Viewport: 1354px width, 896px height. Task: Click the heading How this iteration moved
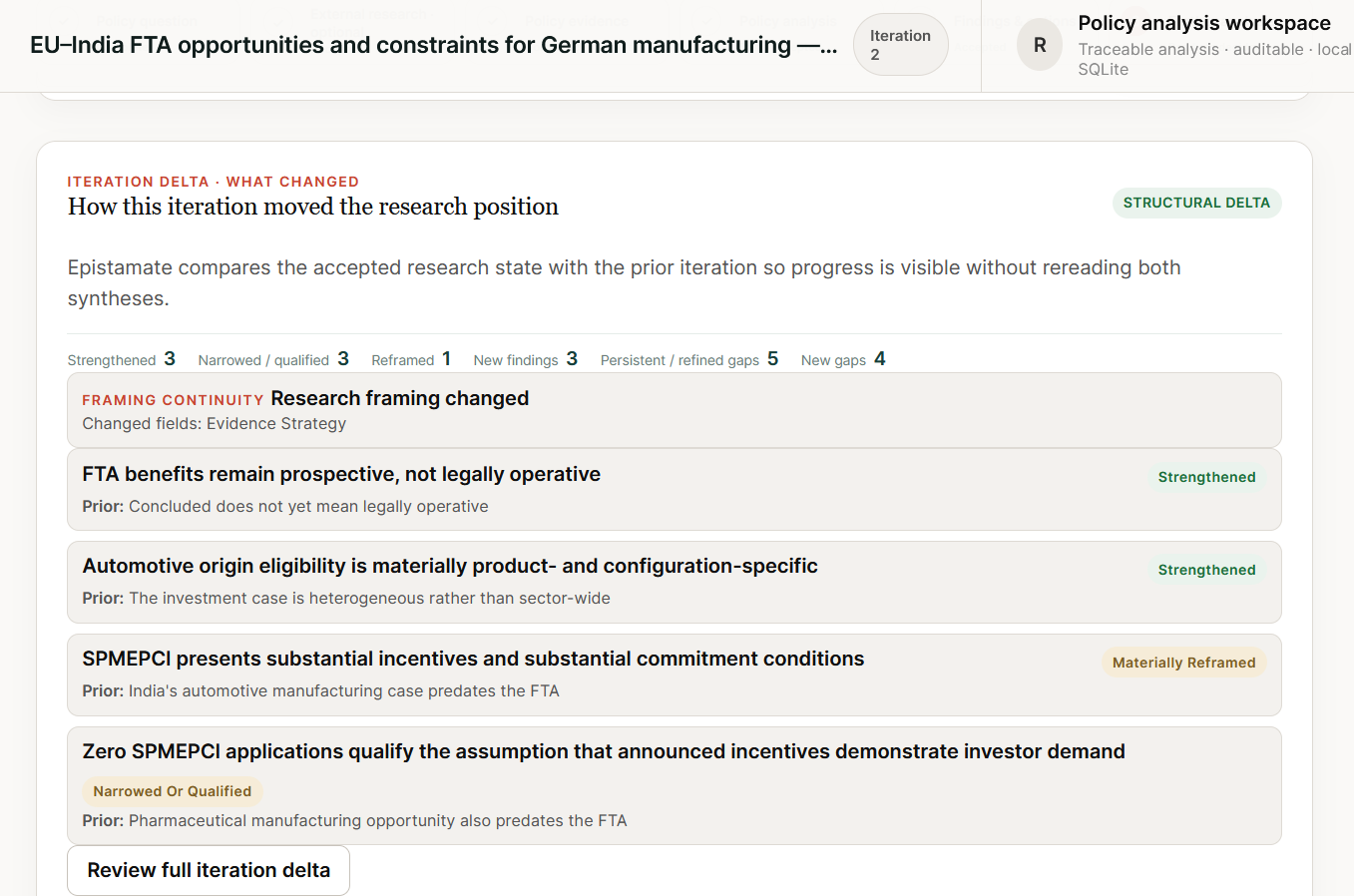coord(313,207)
